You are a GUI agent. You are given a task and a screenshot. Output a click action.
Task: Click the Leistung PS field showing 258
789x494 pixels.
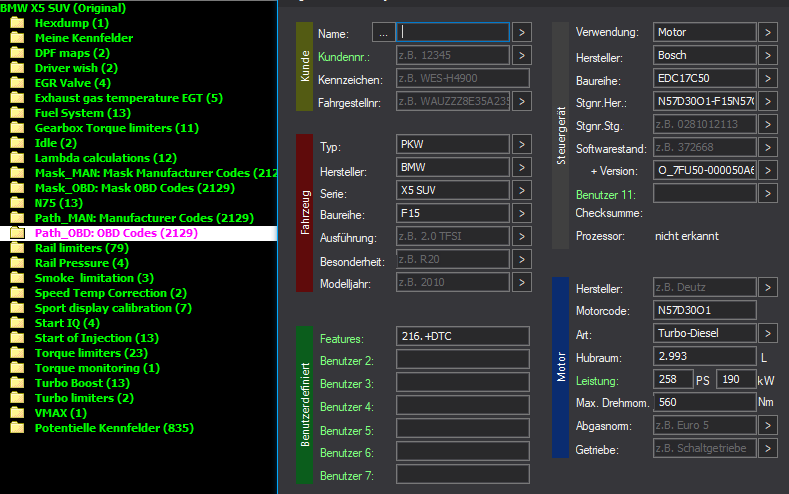click(673, 379)
